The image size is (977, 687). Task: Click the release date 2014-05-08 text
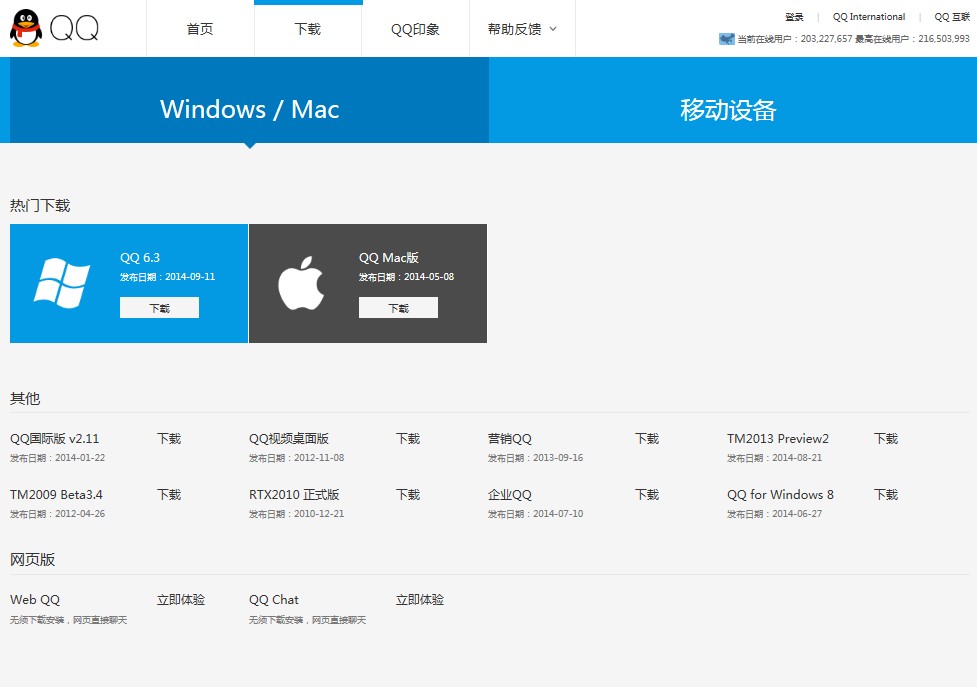(429, 277)
